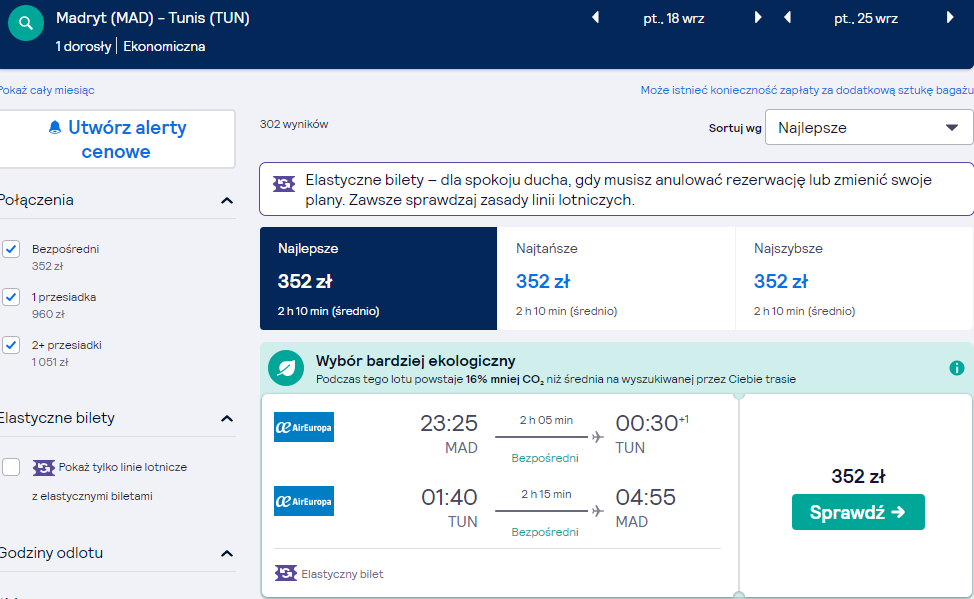Uncheck the 2+ przesiadki checkbox
Screen dimensions: 974x599
[11, 344]
